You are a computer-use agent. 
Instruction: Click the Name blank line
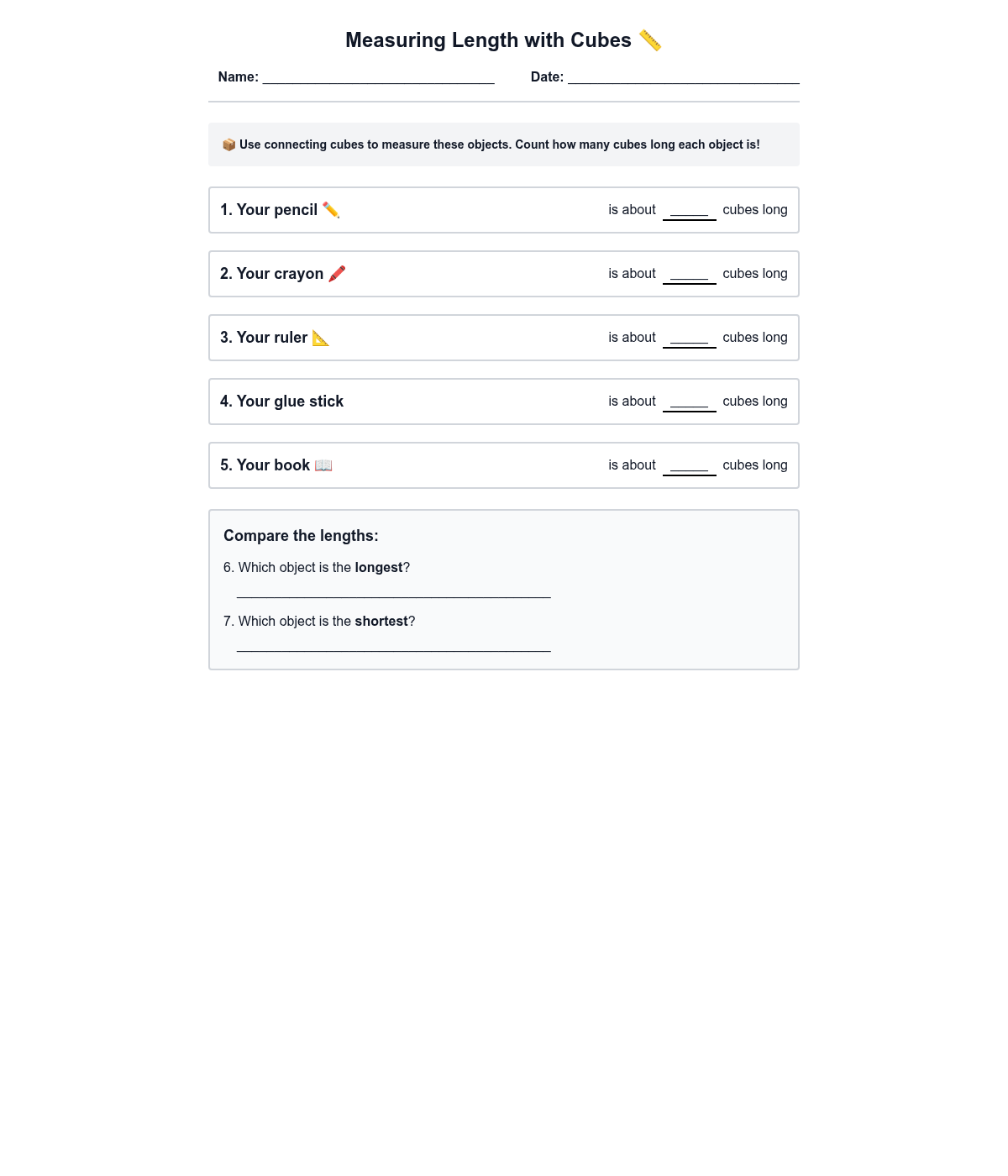(378, 77)
